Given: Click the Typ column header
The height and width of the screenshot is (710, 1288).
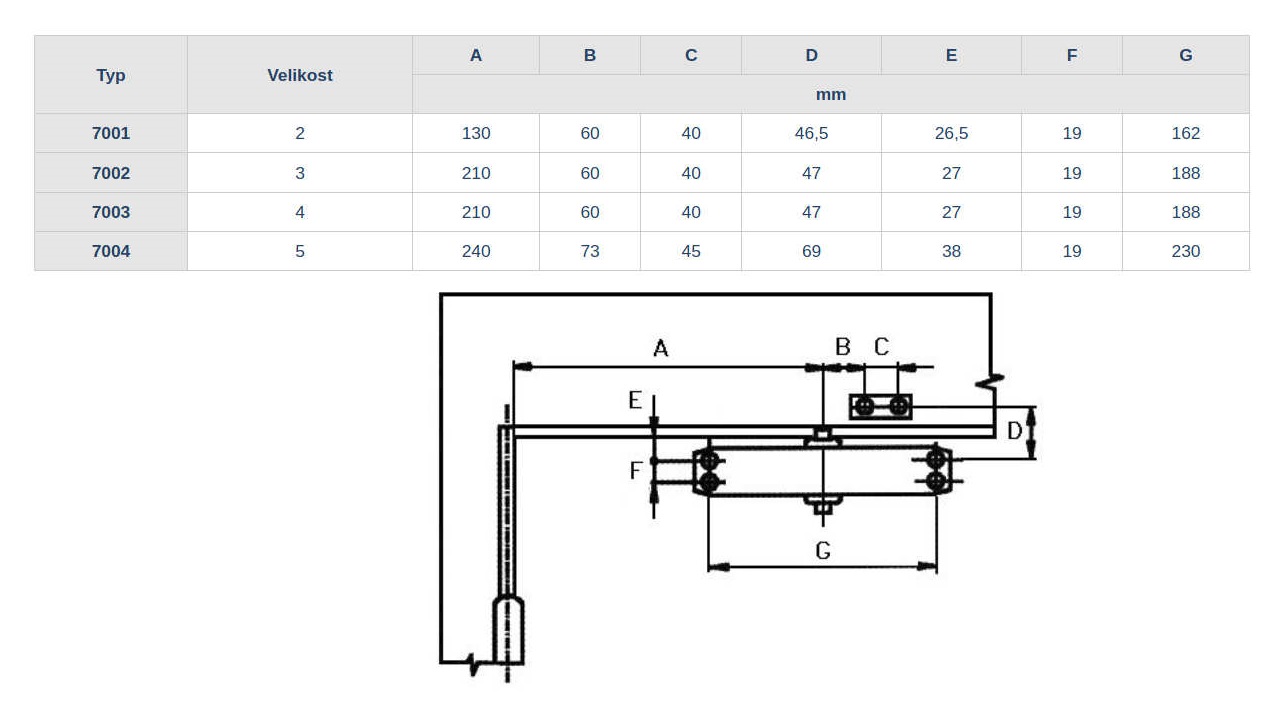Looking at the screenshot, I should [x=111, y=75].
